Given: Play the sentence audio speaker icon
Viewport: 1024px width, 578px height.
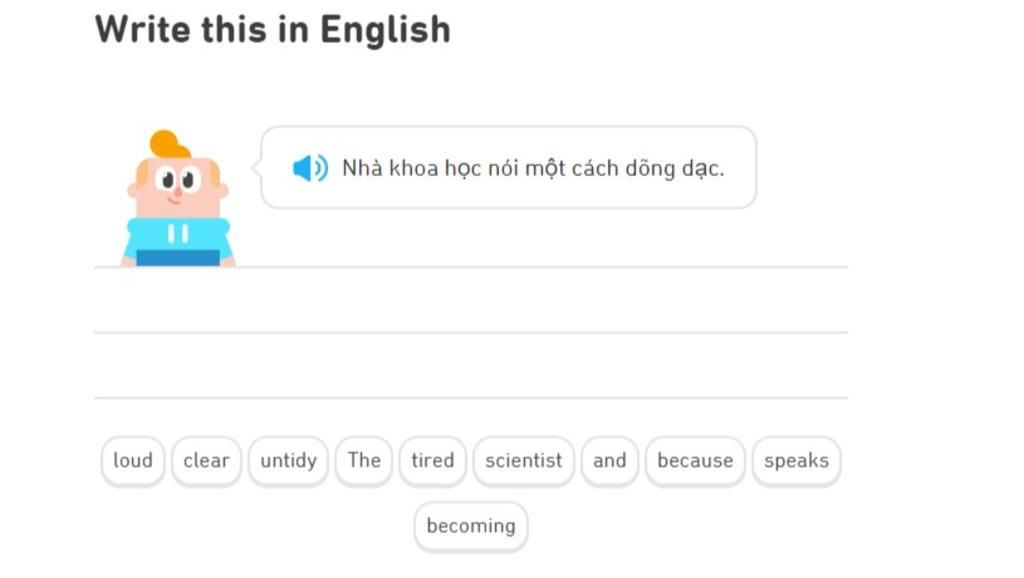Looking at the screenshot, I should pyautogui.click(x=309, y=168).
